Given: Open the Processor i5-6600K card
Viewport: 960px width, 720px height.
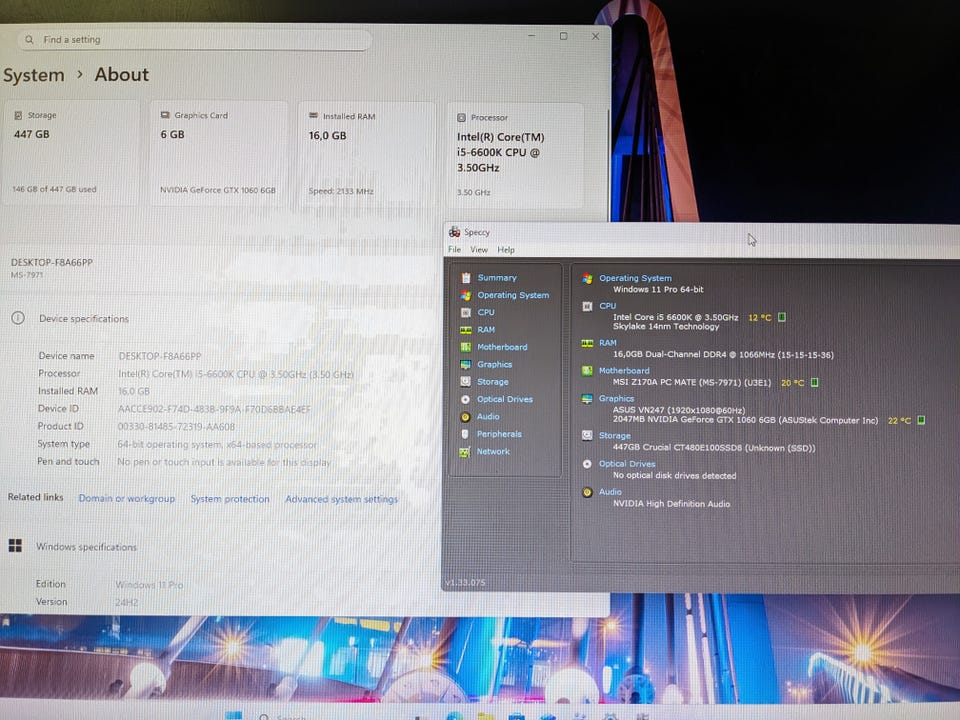Looking at the screenshot, I should pyautogui.click(x=515, y=156).
